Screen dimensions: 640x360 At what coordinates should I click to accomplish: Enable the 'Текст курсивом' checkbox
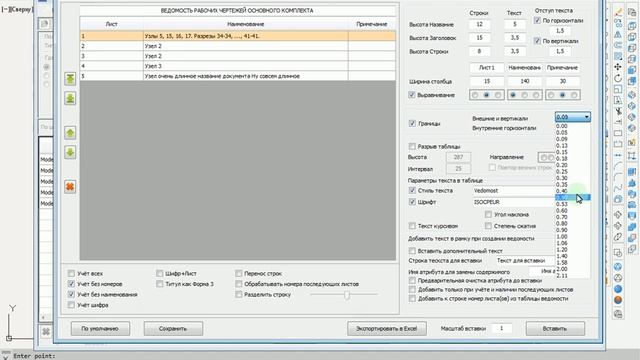412,226
